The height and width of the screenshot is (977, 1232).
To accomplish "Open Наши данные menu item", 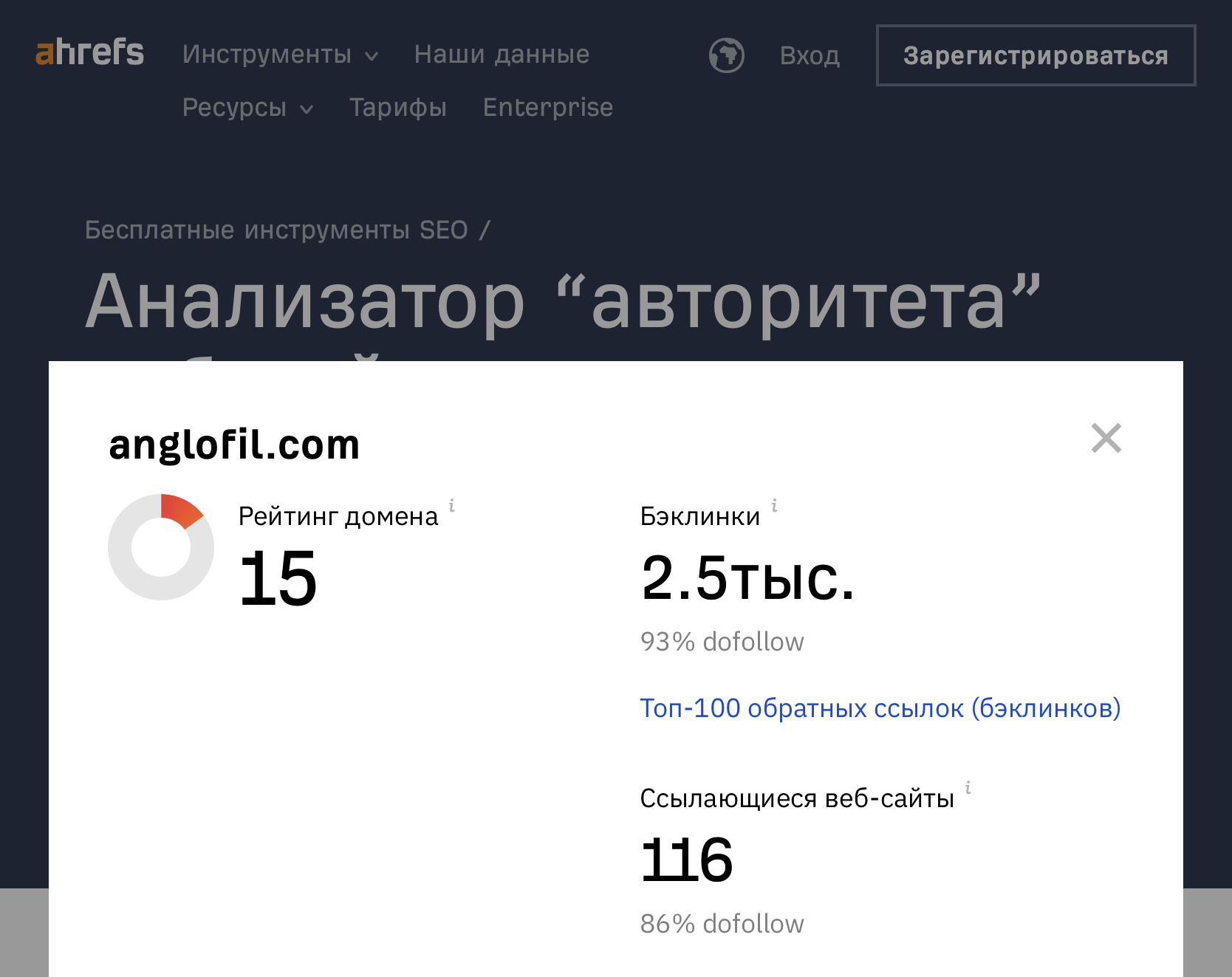I will tap(502, 55).
